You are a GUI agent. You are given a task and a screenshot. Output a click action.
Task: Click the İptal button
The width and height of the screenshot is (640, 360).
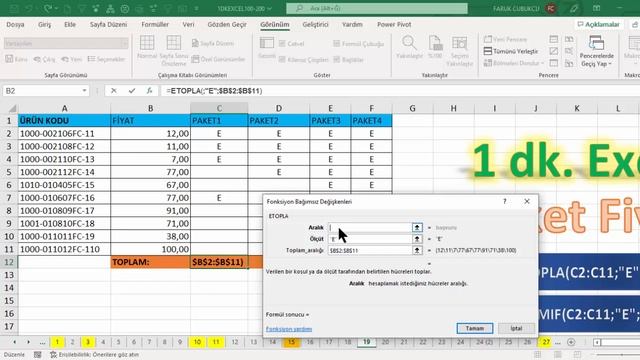(516, 328)
